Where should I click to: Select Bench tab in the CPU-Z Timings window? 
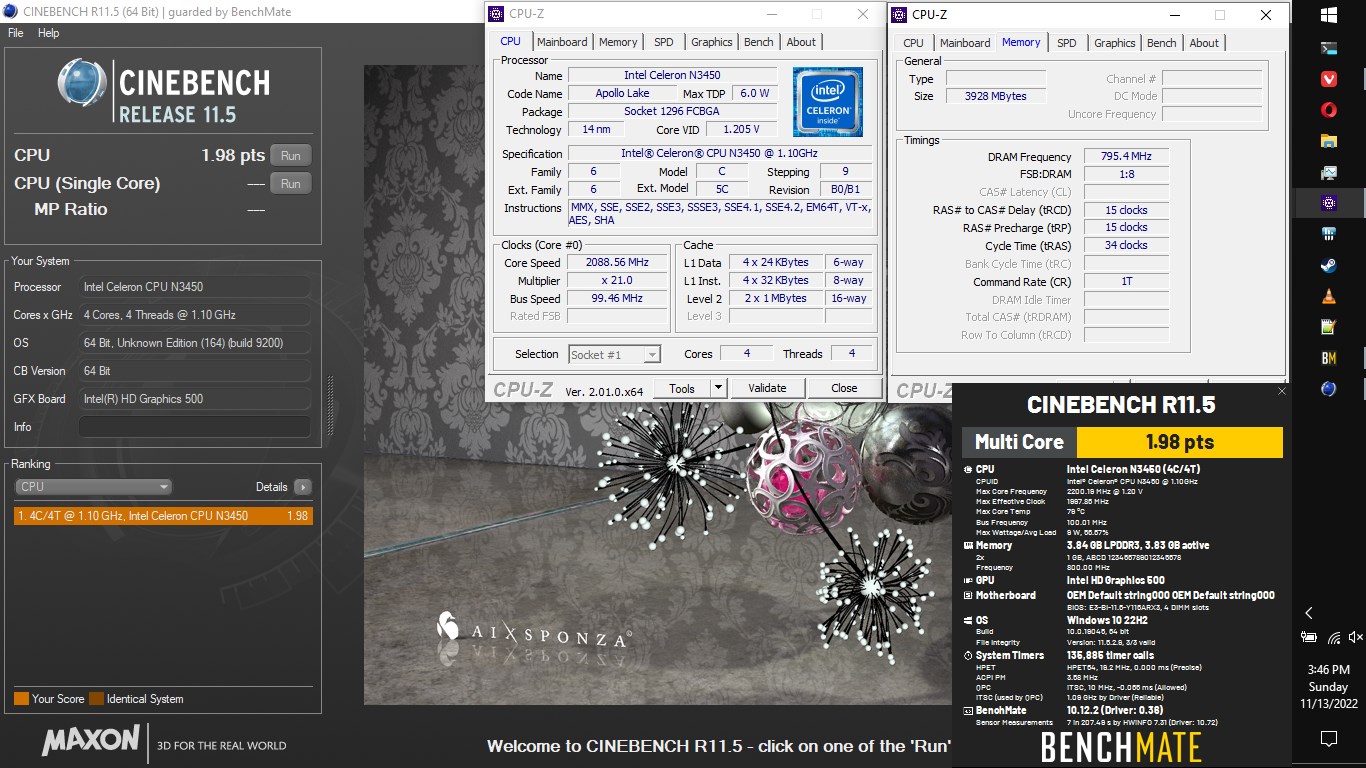point(1162,43)
